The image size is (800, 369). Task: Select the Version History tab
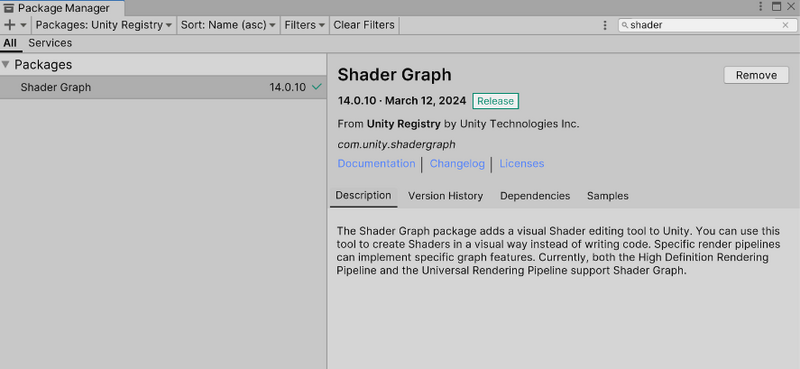445,196
